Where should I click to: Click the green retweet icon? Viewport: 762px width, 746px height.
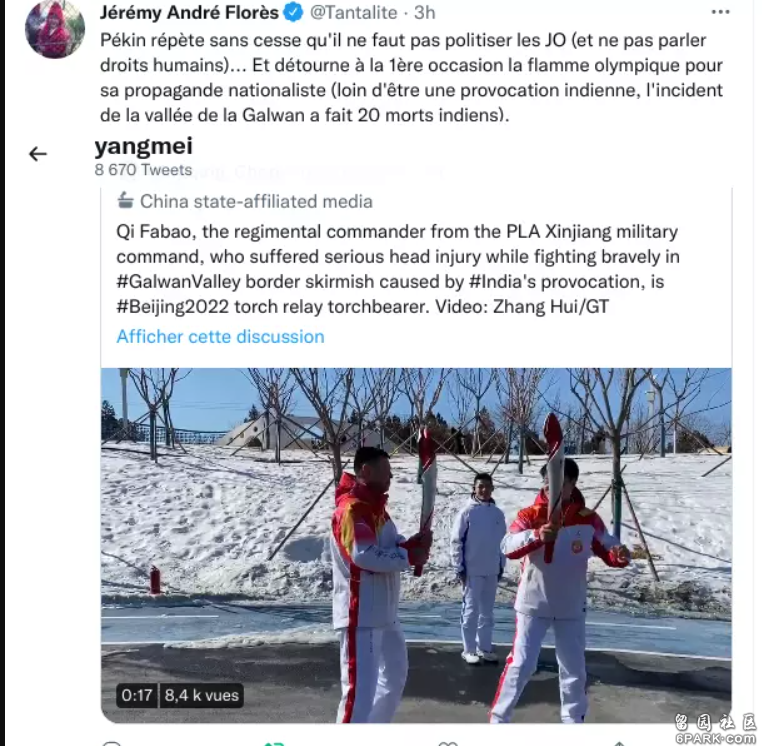pyautogui.click(x=274, y=743)
